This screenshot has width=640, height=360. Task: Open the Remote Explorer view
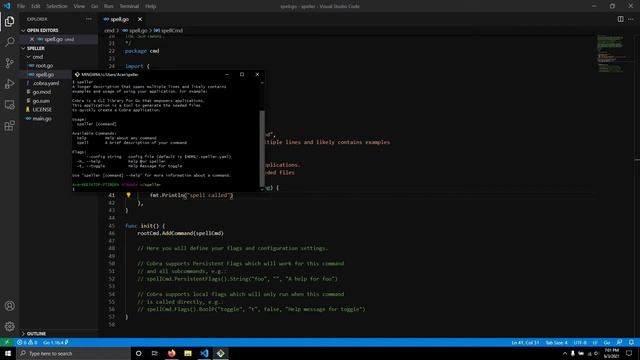9,104
